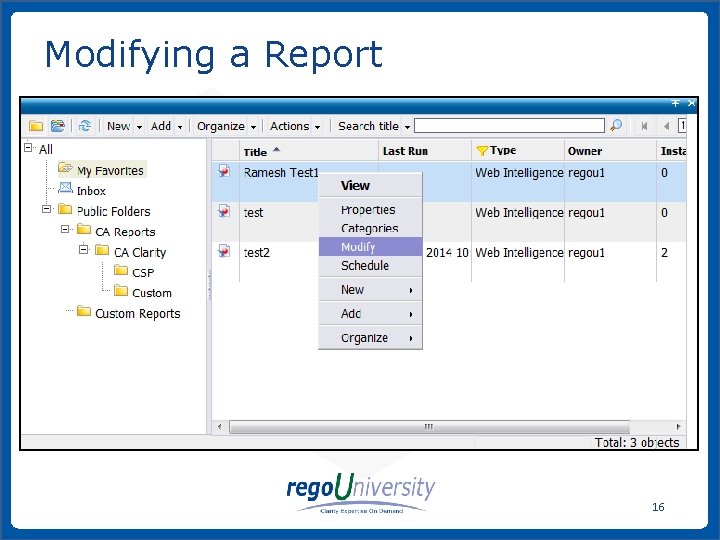
Task: Select Schedule in the context menu
Action: [370, 265]
